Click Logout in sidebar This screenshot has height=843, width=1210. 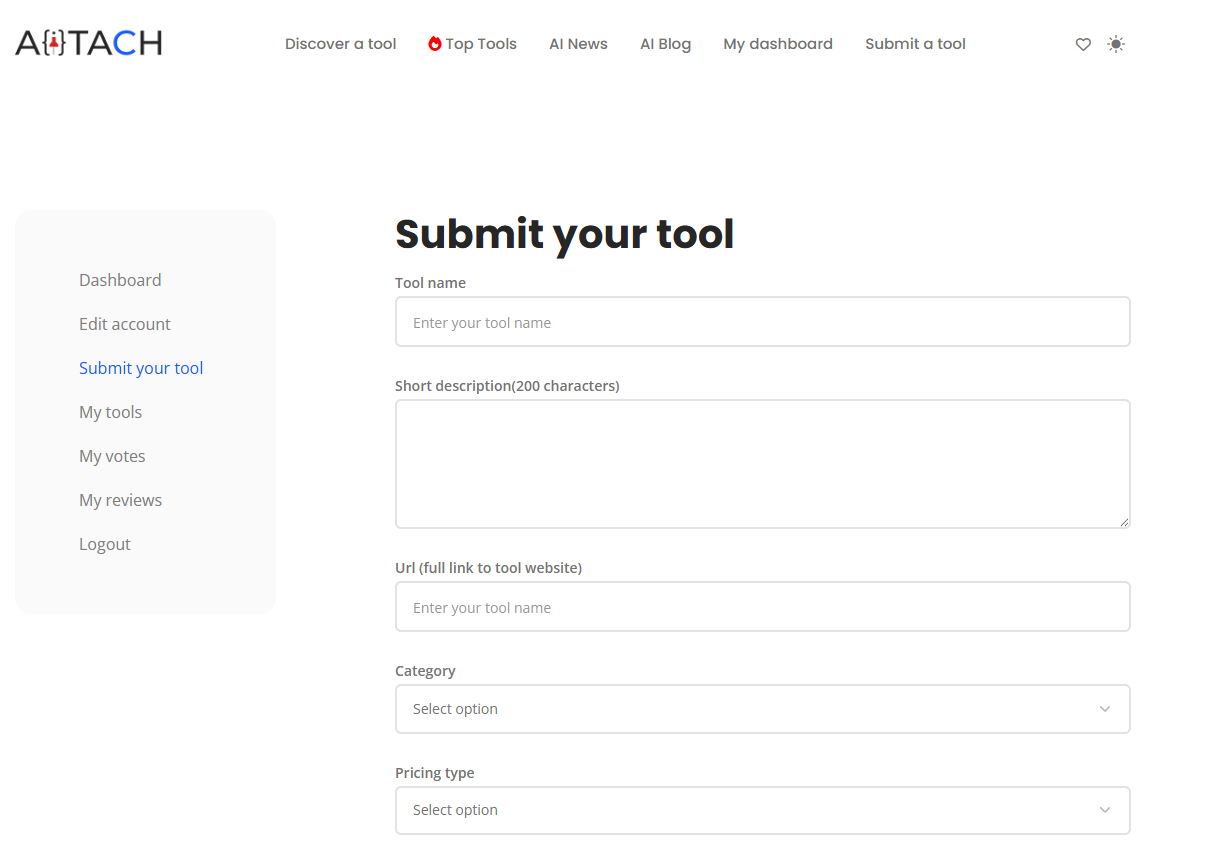pos(105,544)
